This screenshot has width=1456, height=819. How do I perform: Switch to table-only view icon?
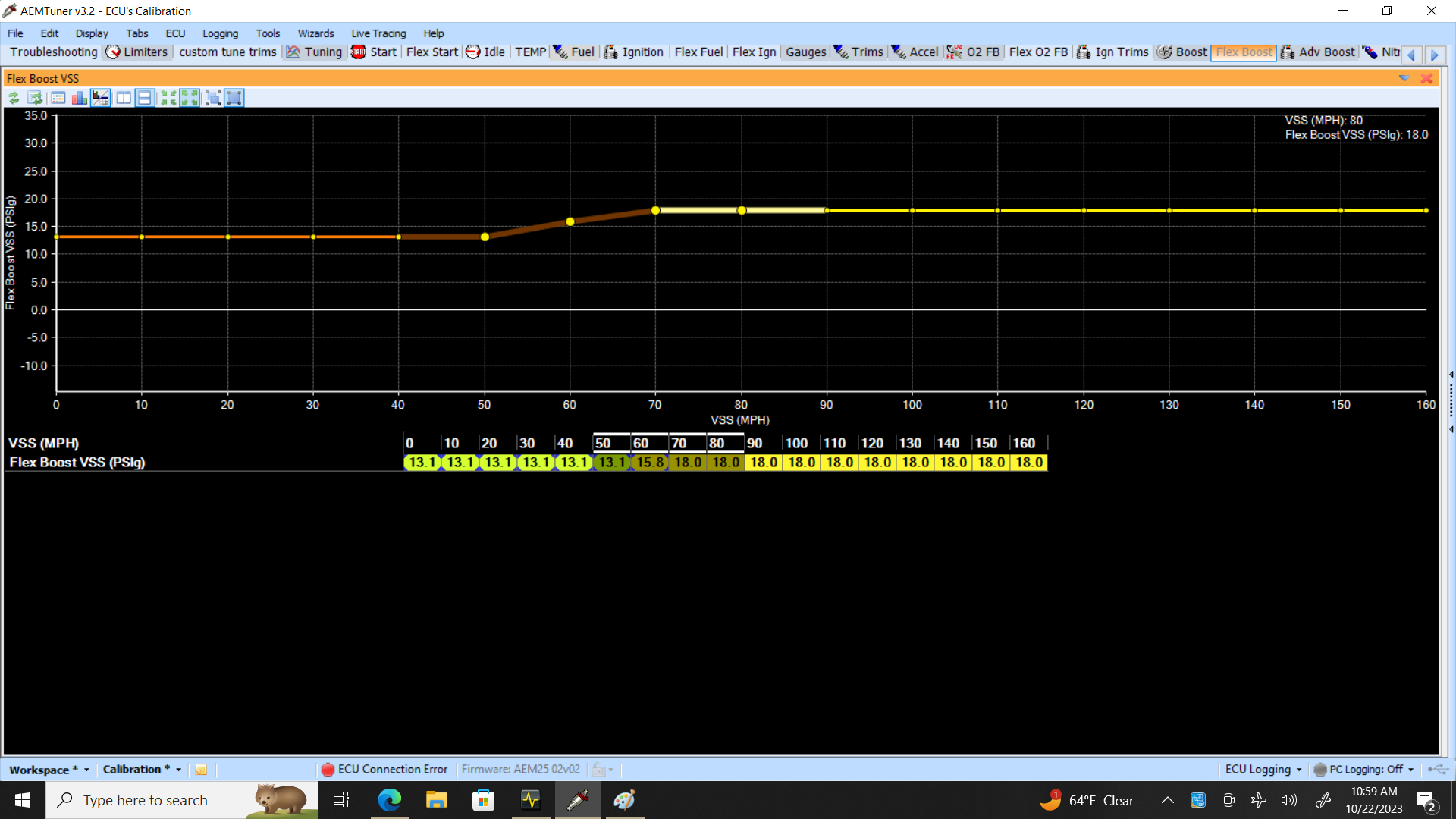click(58, 98)
